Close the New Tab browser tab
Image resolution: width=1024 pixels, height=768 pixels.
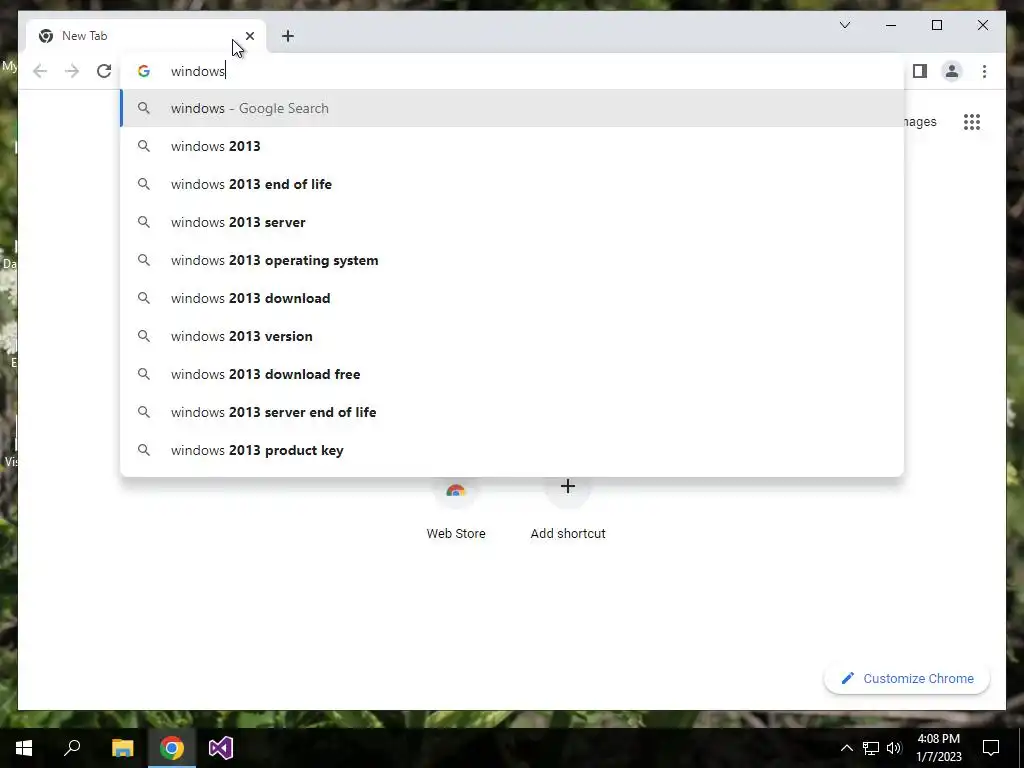249,36
